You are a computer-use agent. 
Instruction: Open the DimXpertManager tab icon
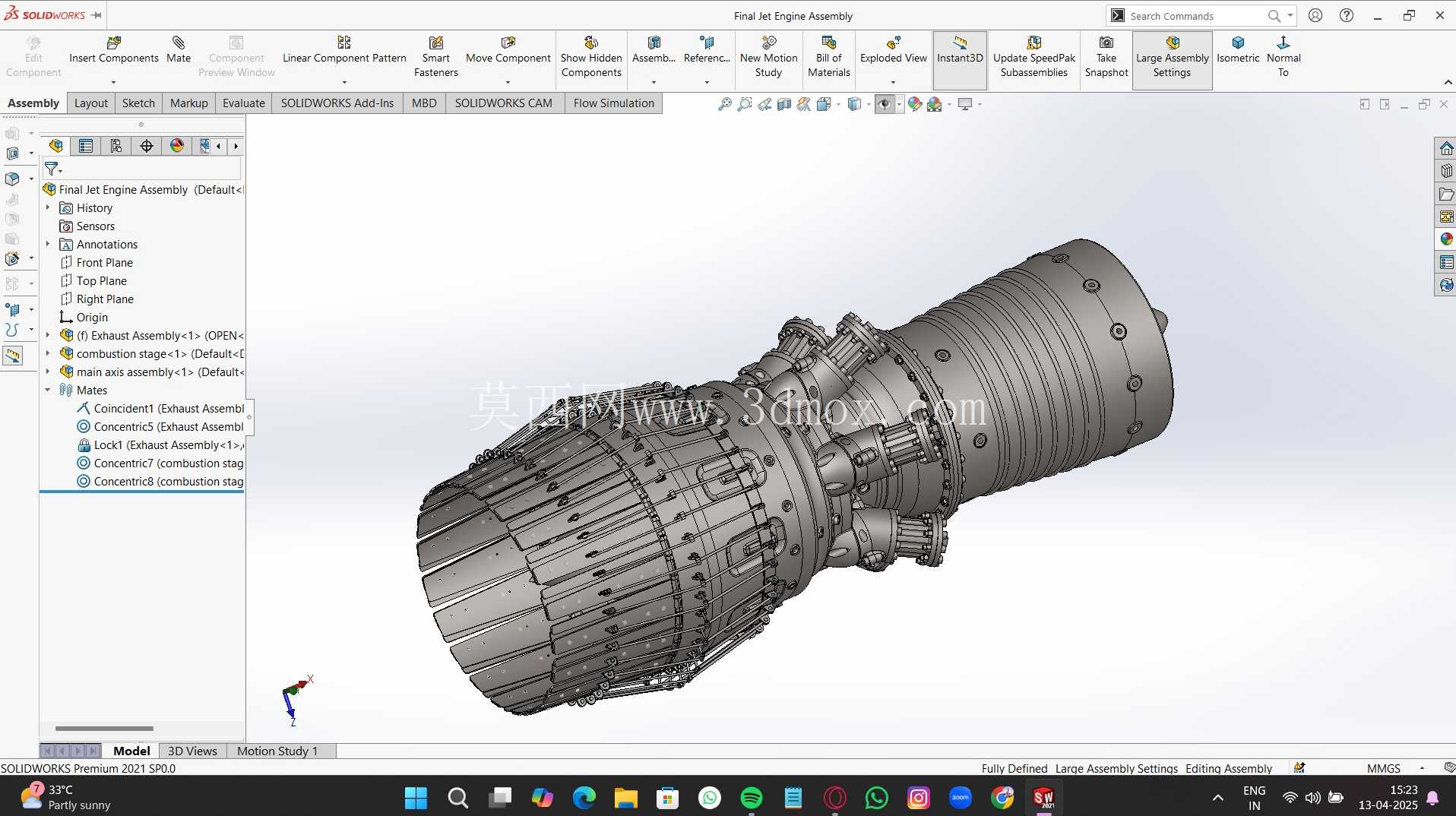click(147, 146)
